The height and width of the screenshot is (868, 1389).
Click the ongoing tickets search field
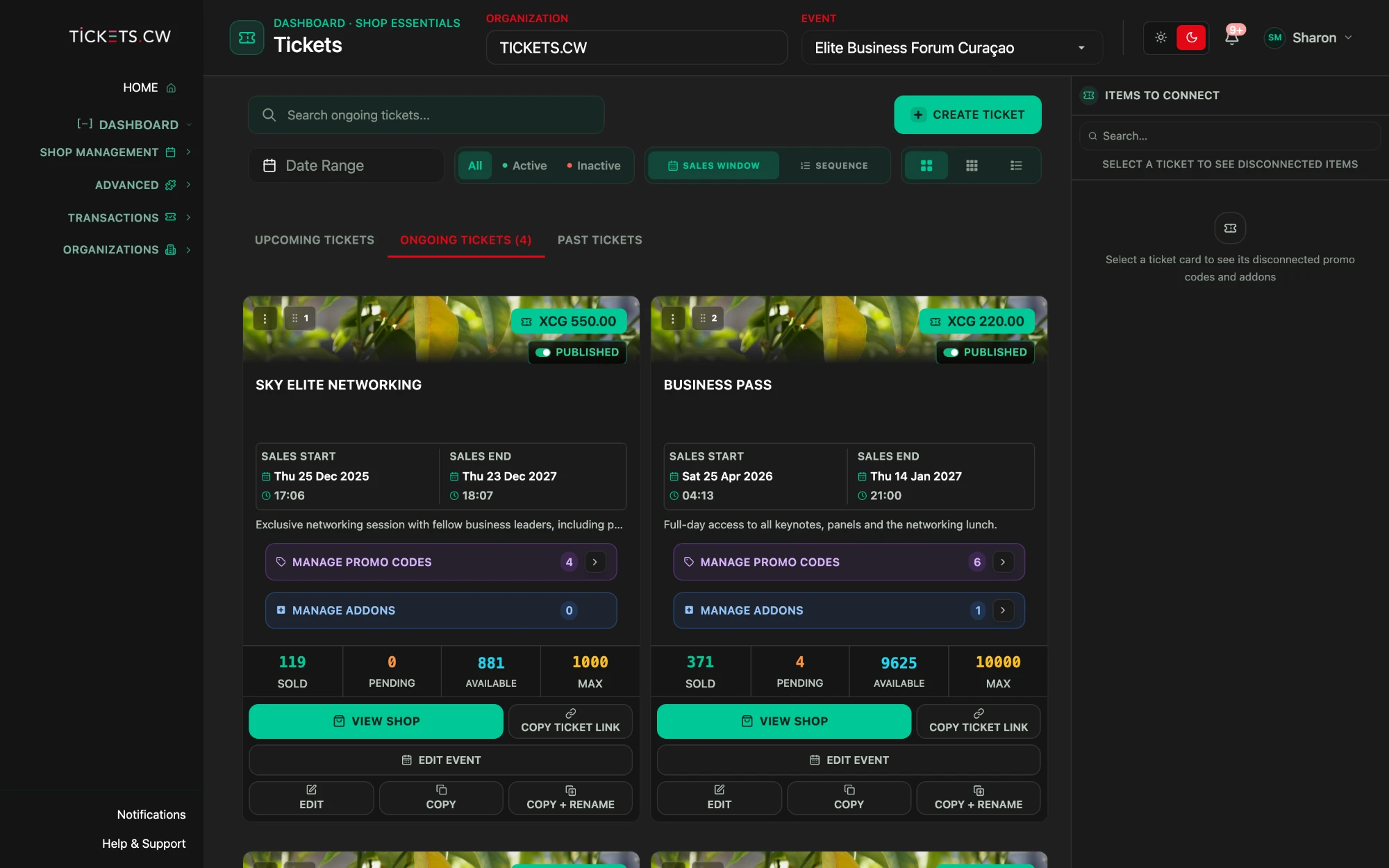click(x=426, y=115)
